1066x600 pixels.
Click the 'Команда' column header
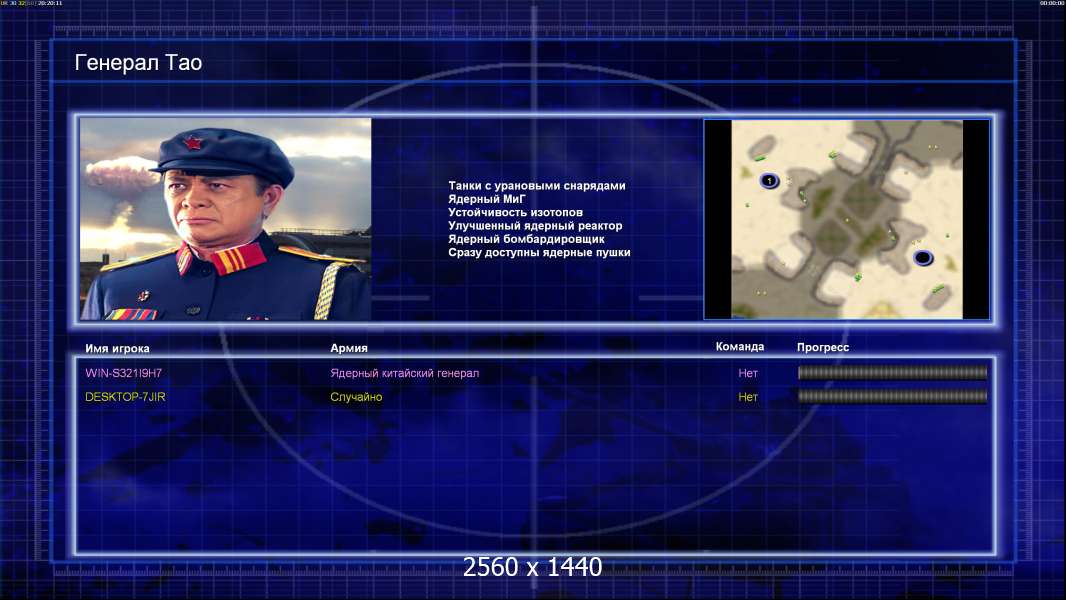click(x=740, y=347)
